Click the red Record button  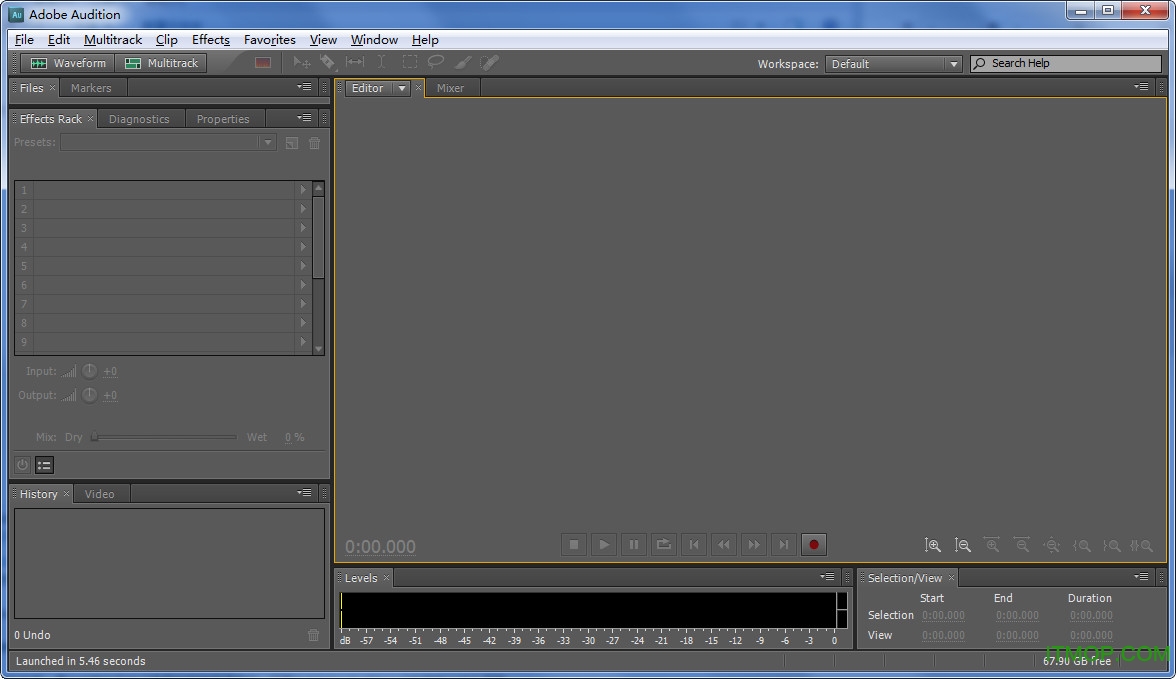(x=814, y=545)
